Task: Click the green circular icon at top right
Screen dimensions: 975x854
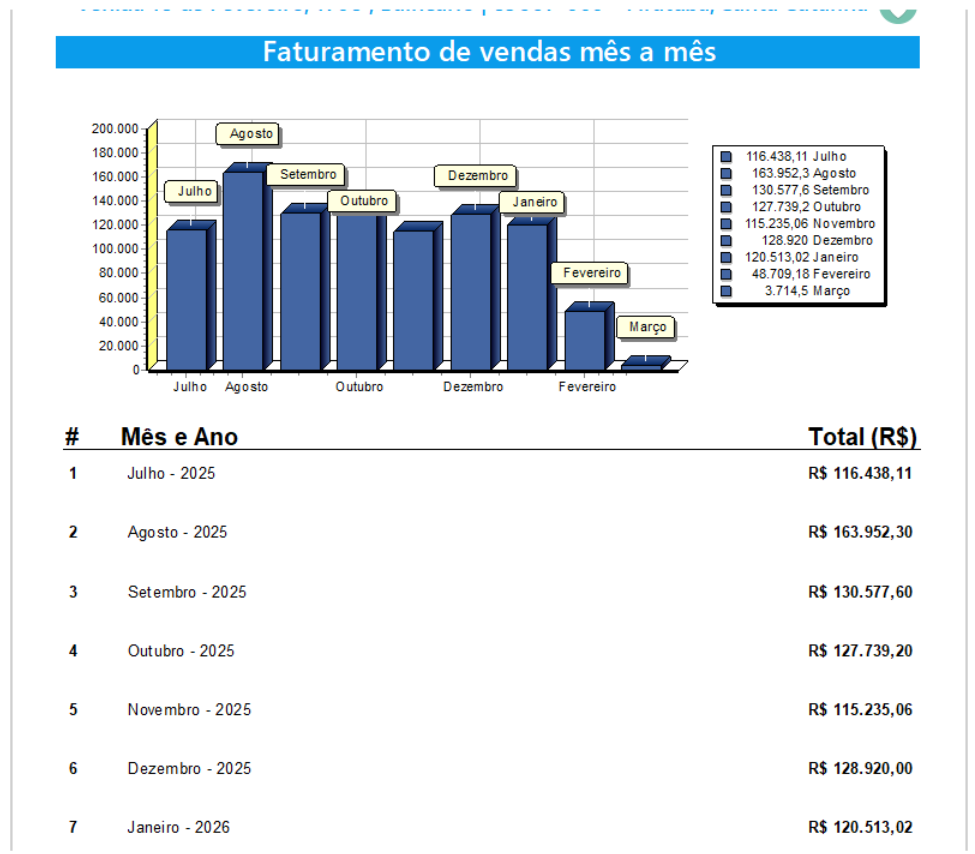Action: tap(898, 8)
